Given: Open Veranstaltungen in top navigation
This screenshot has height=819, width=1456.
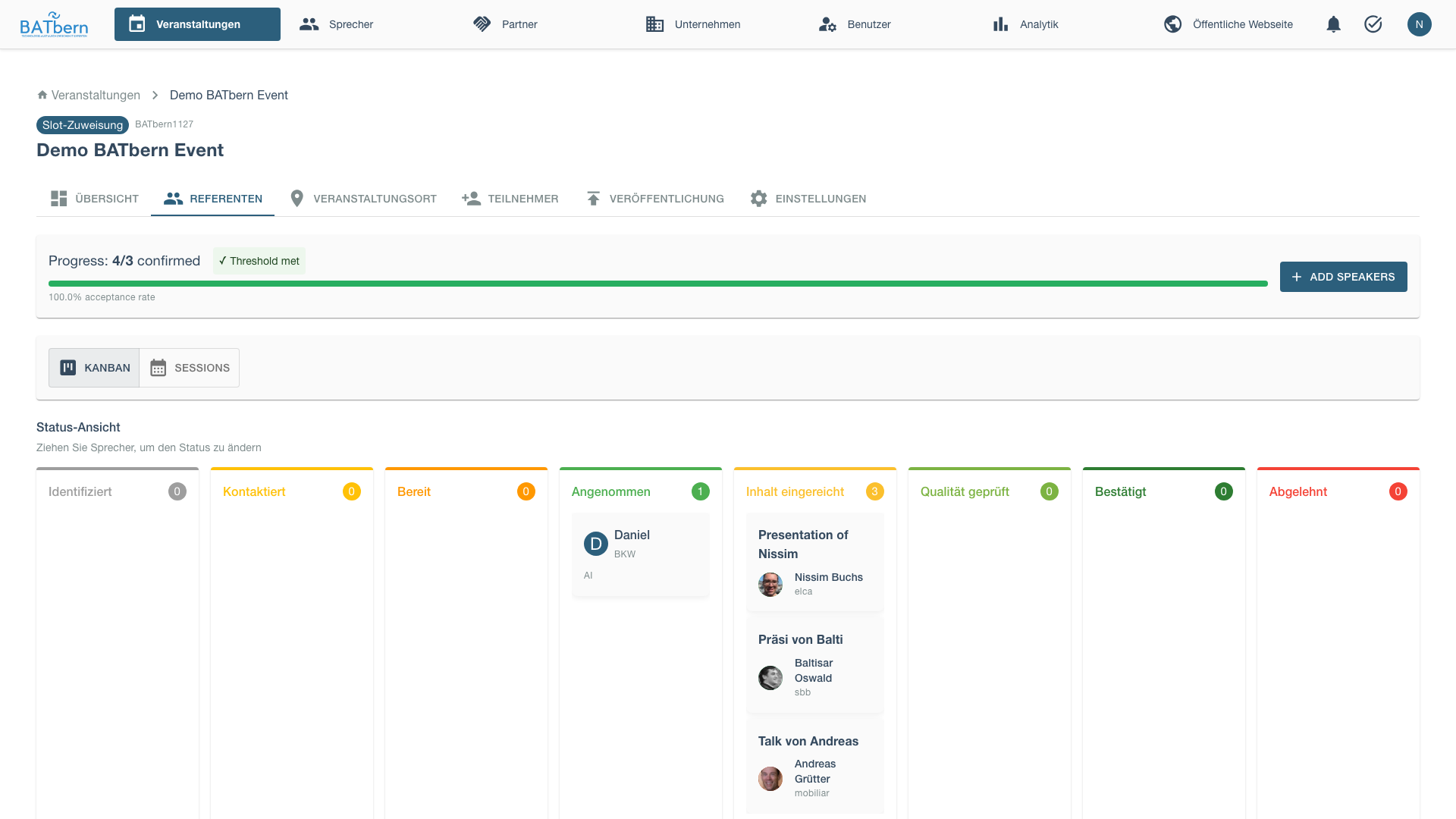Looking at the screenshot, I should coord(197,24).
